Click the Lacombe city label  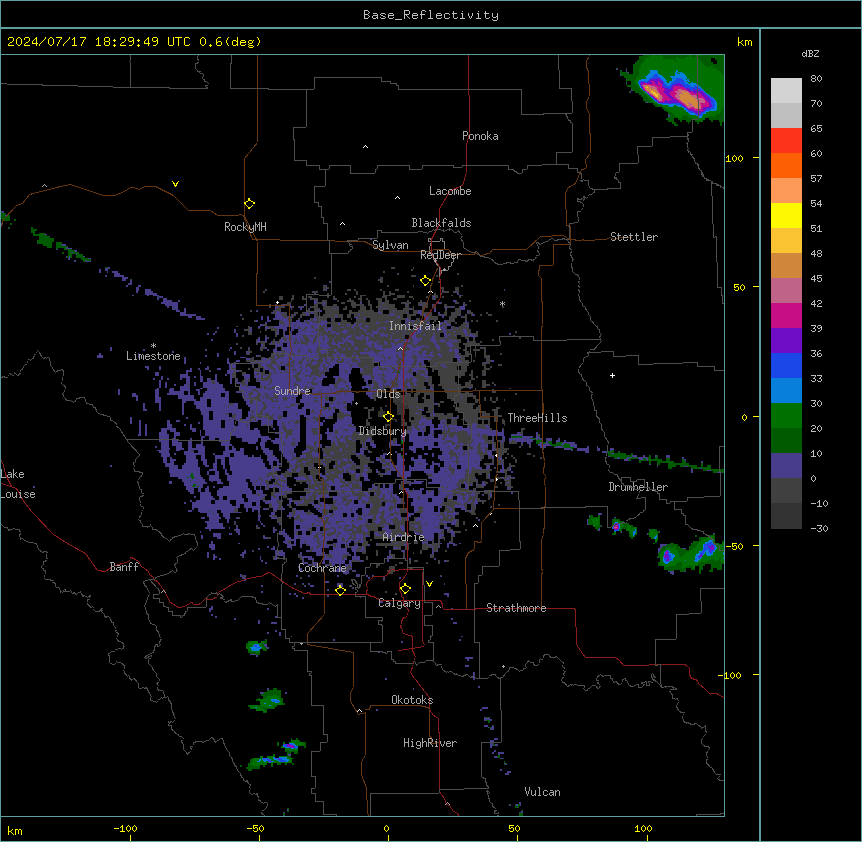tap(450, 191)
